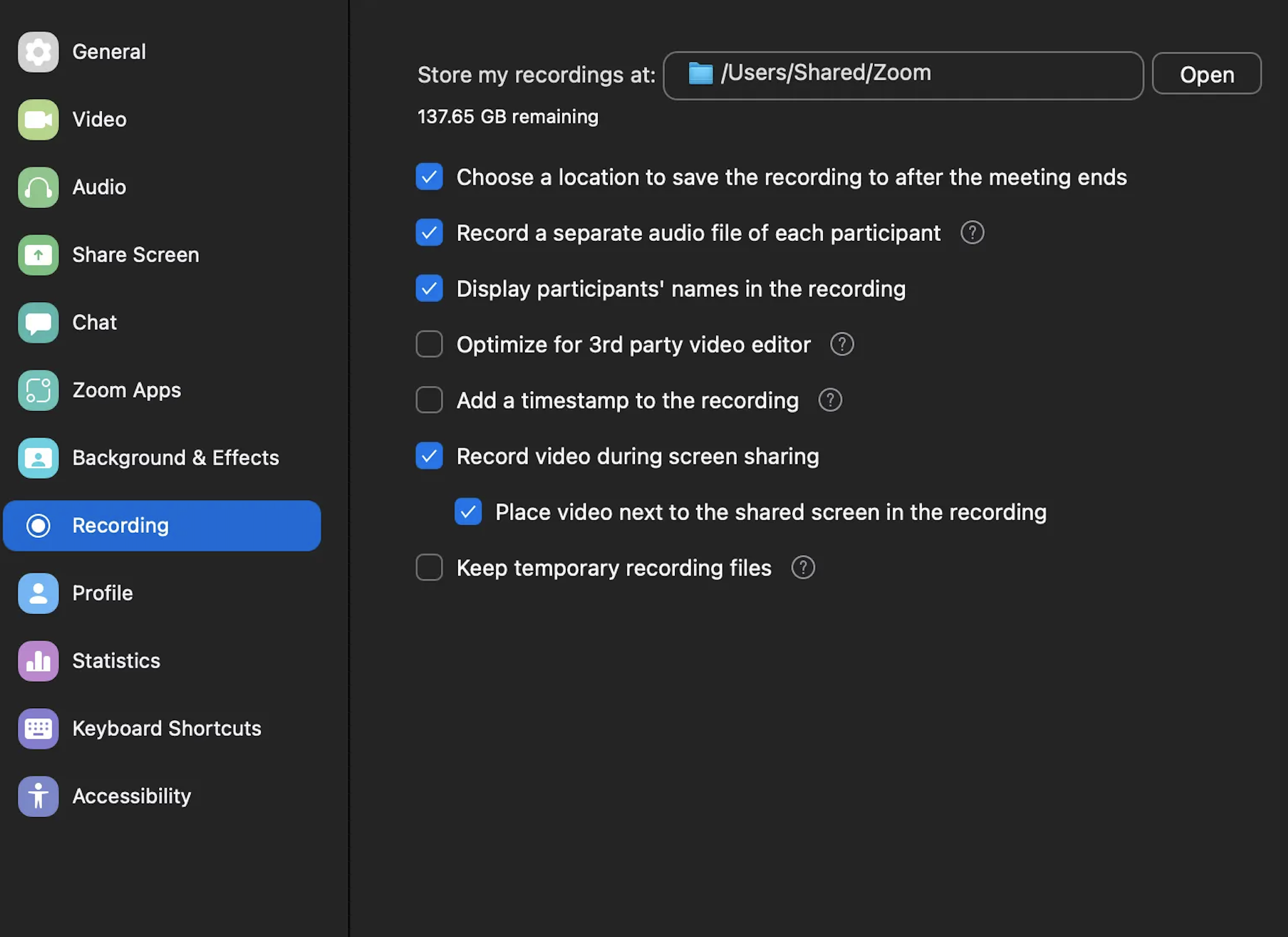Select the Audio headphones icon
The height and width of the screenshot is (937, 1288).
[38, 187]
